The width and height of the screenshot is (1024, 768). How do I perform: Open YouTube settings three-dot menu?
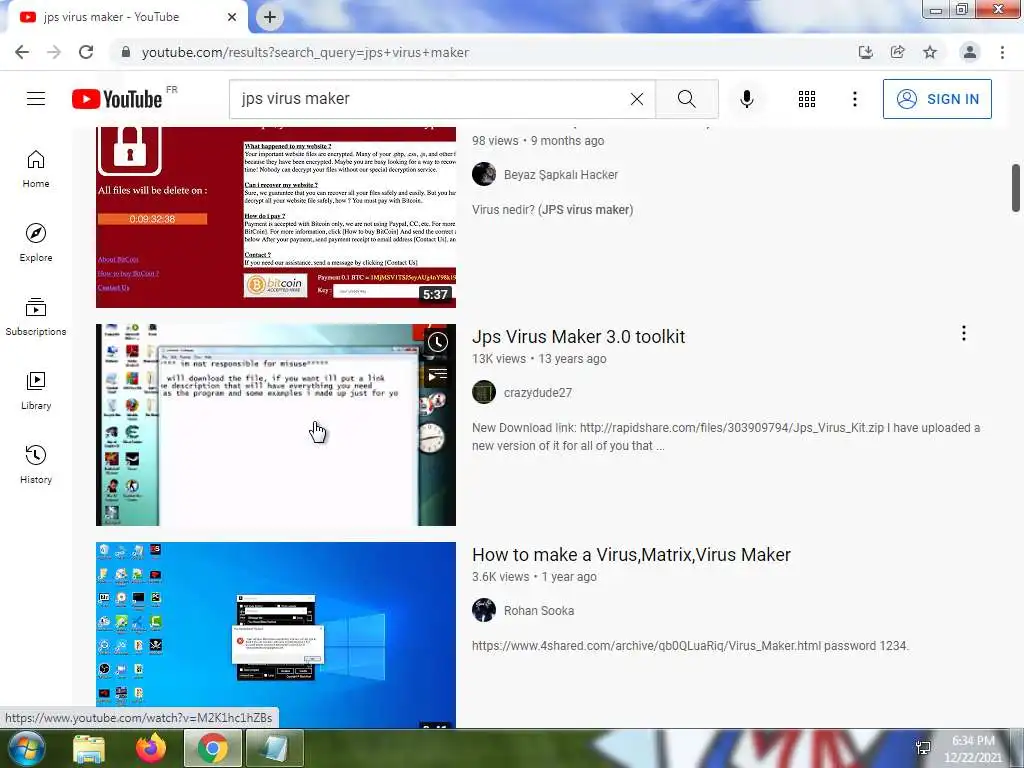click(x=854, y=99)
